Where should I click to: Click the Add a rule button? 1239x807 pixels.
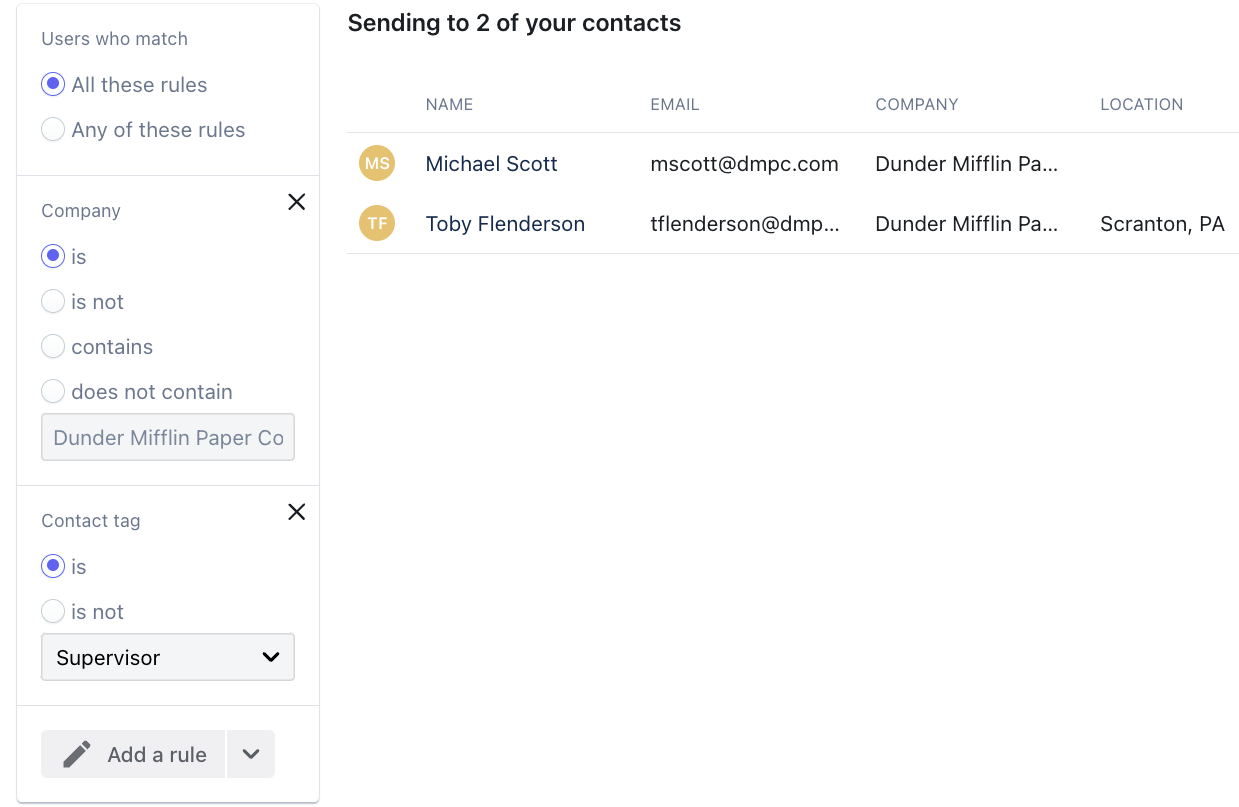(x=134, y=754)
